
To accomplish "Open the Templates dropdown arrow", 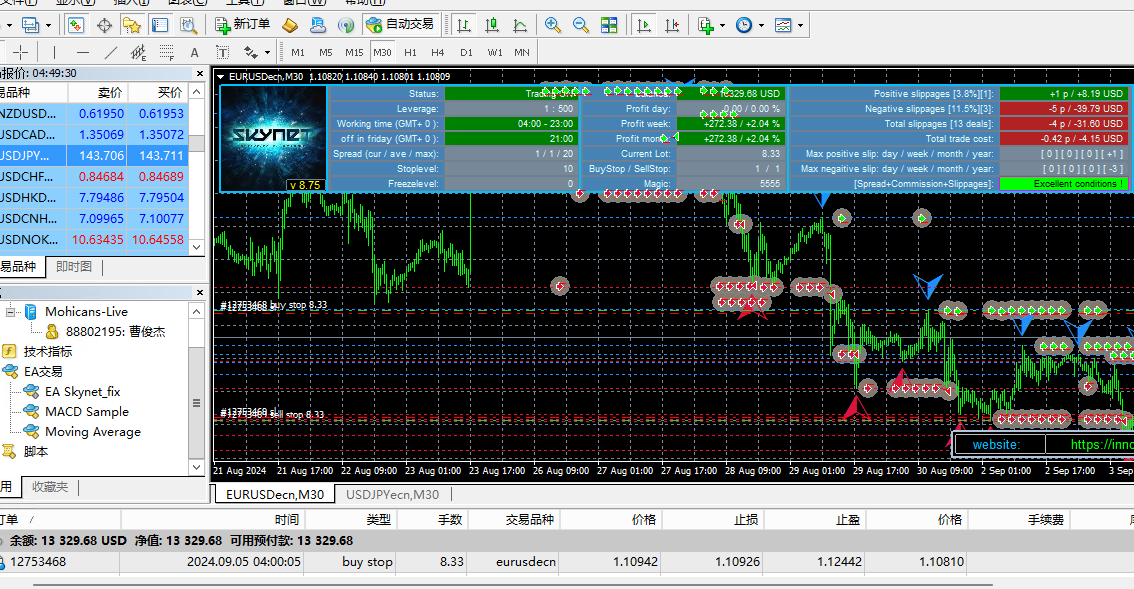I will click(800, 25).
